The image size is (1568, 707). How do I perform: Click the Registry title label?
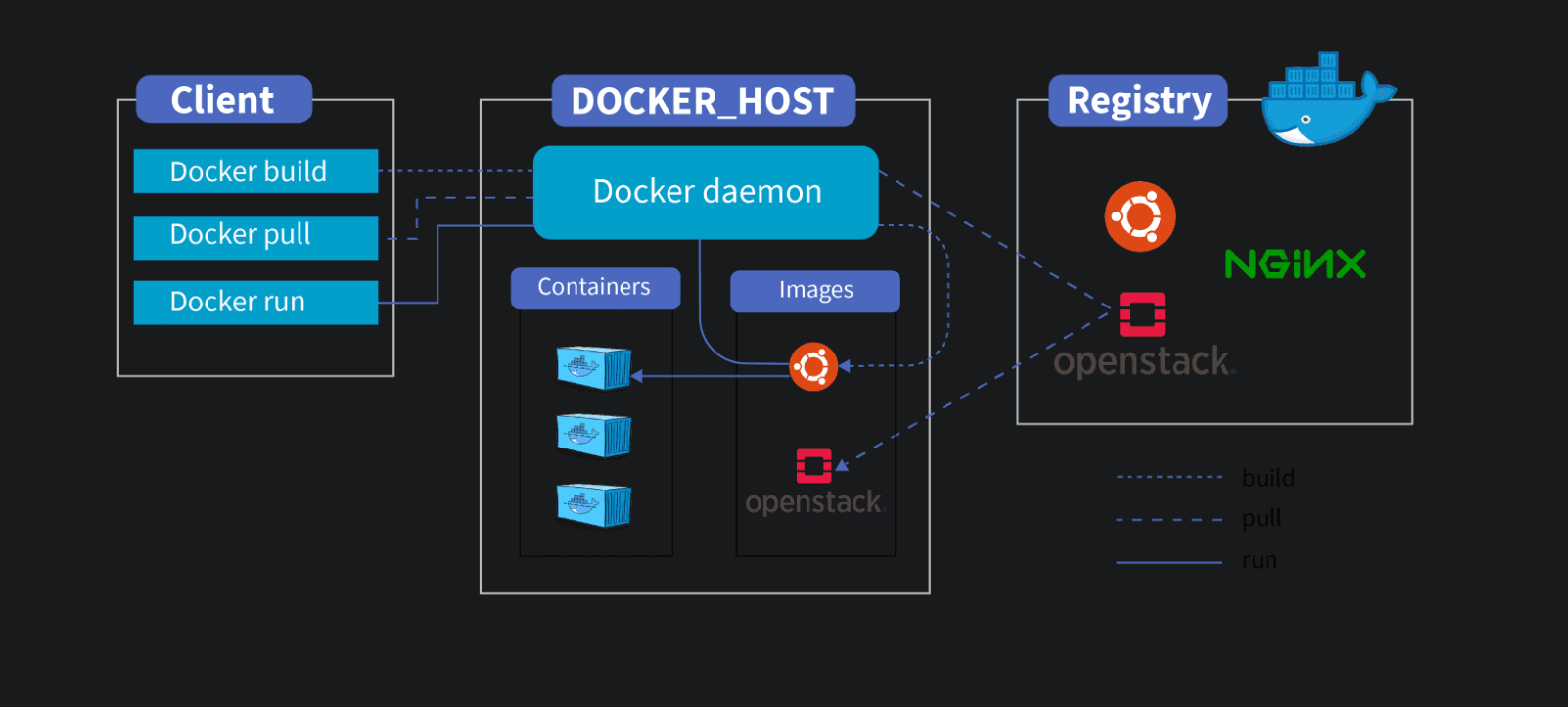[x=1138, y=101]
